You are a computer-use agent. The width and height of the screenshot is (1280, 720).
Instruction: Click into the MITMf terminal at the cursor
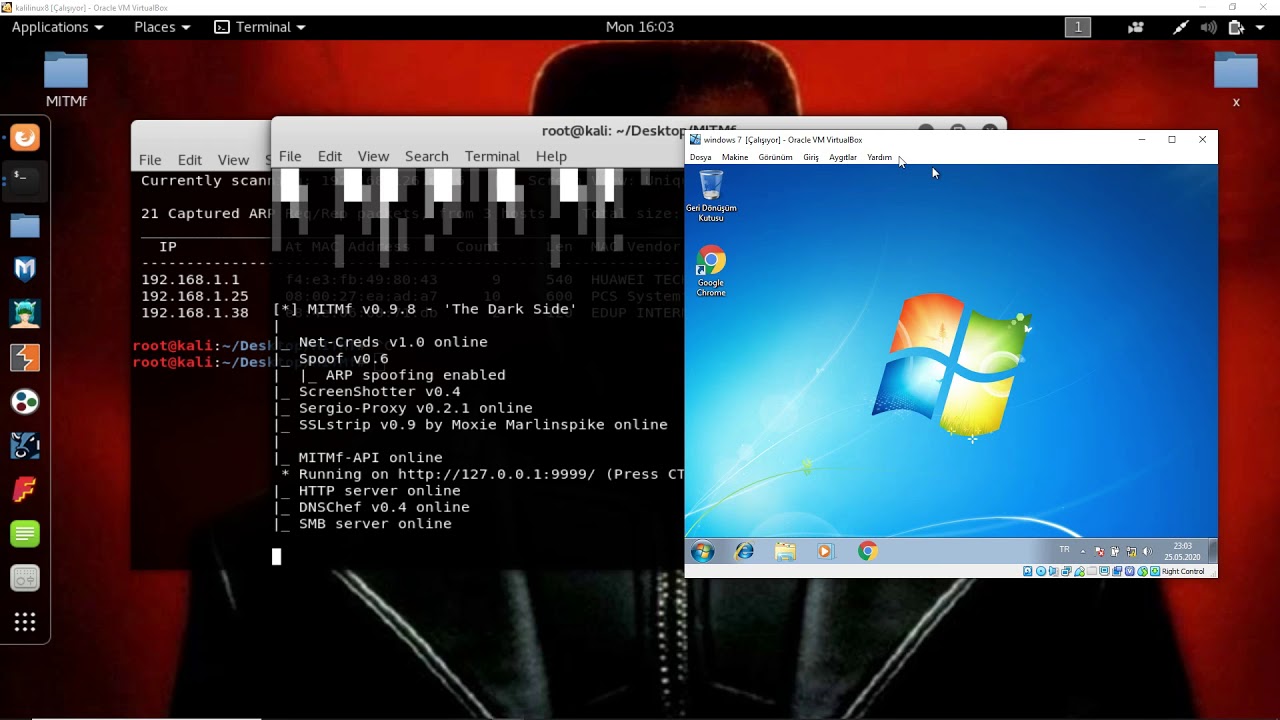point(277,556)
